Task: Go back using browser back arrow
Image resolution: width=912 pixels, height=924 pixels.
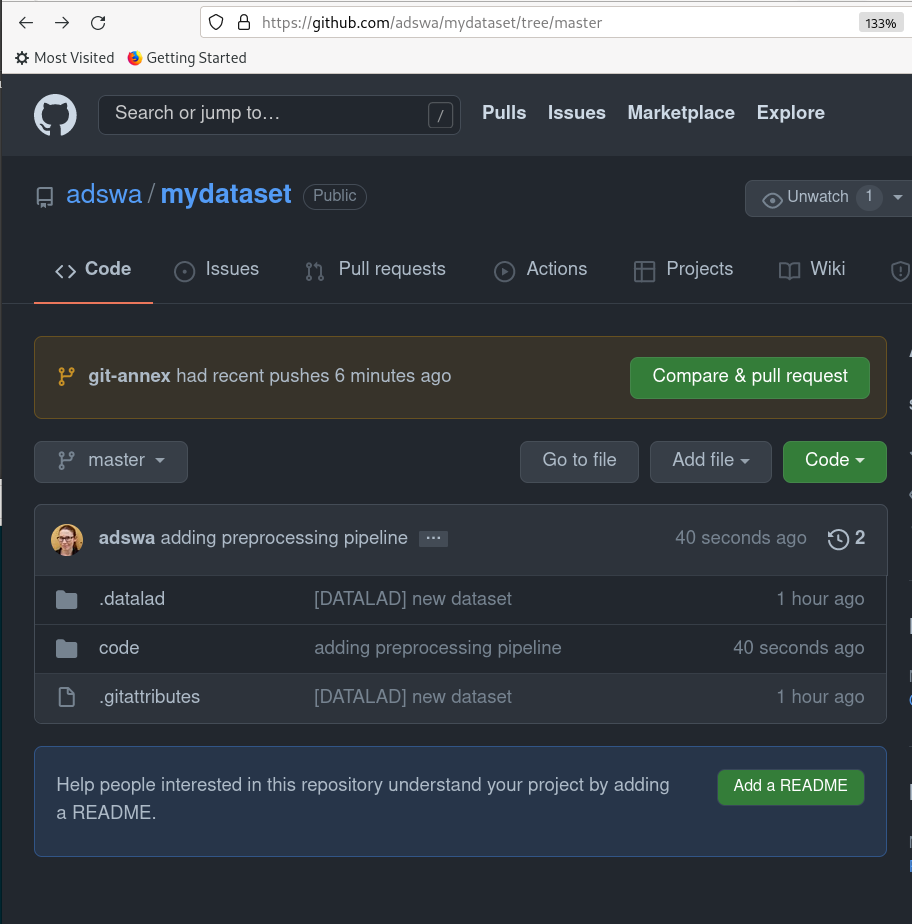Action: (x=26, y=22)
